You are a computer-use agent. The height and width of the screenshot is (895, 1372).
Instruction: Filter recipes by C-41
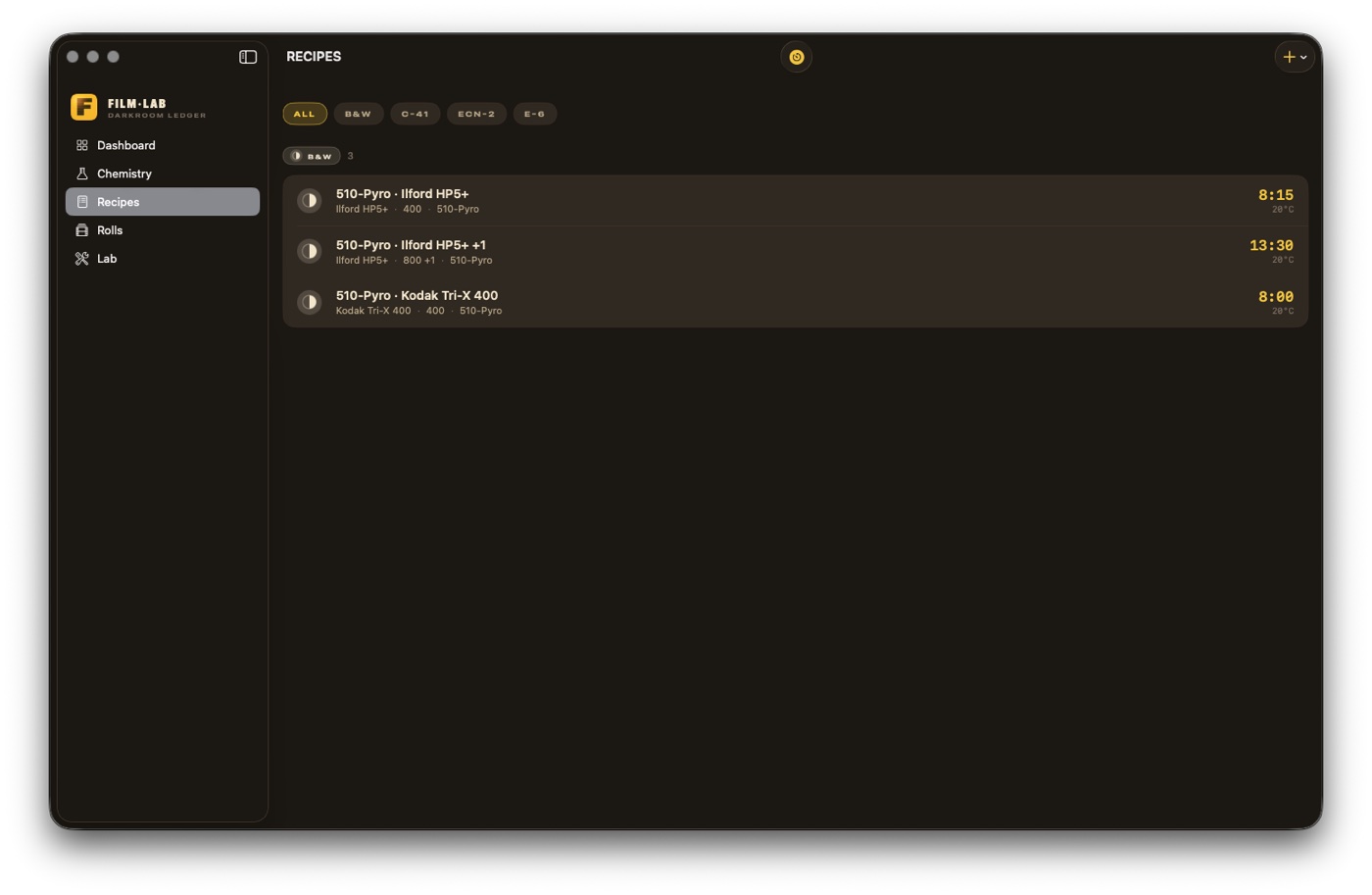click(415, 114)
